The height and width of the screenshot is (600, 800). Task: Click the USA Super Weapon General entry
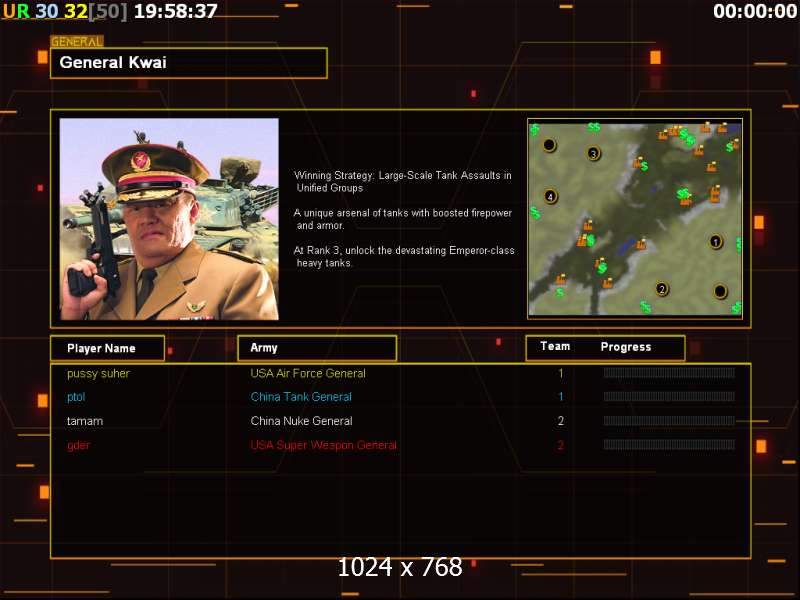323,445
